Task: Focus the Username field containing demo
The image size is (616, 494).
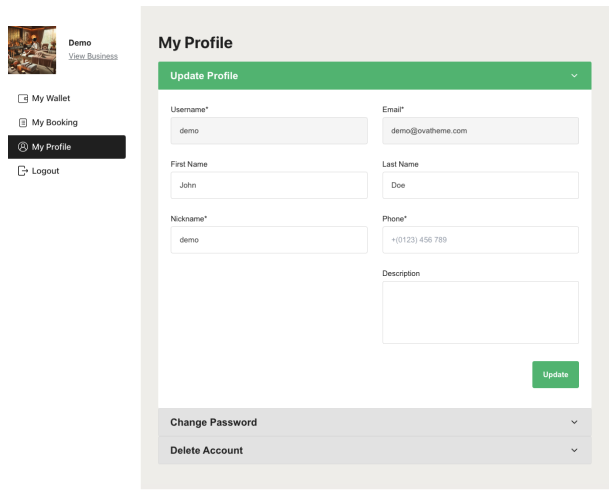Action: click(x=269, y=130)
